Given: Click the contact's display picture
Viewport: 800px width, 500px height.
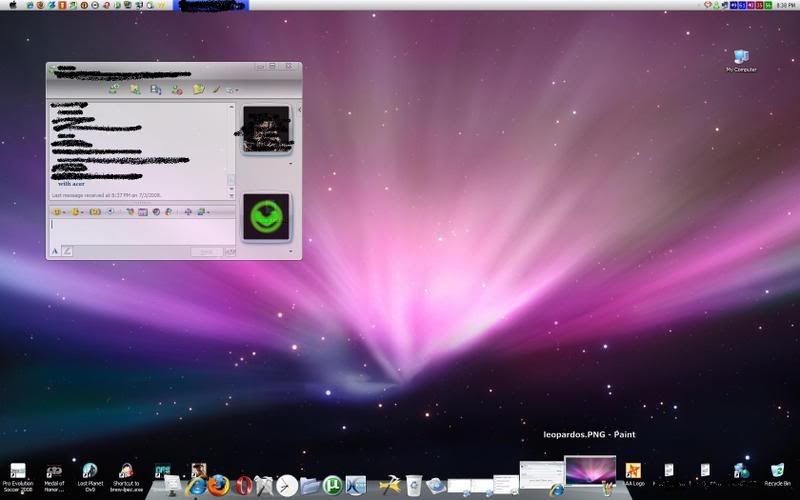Looking at the screenshot, I should click(x=266, y=129).
